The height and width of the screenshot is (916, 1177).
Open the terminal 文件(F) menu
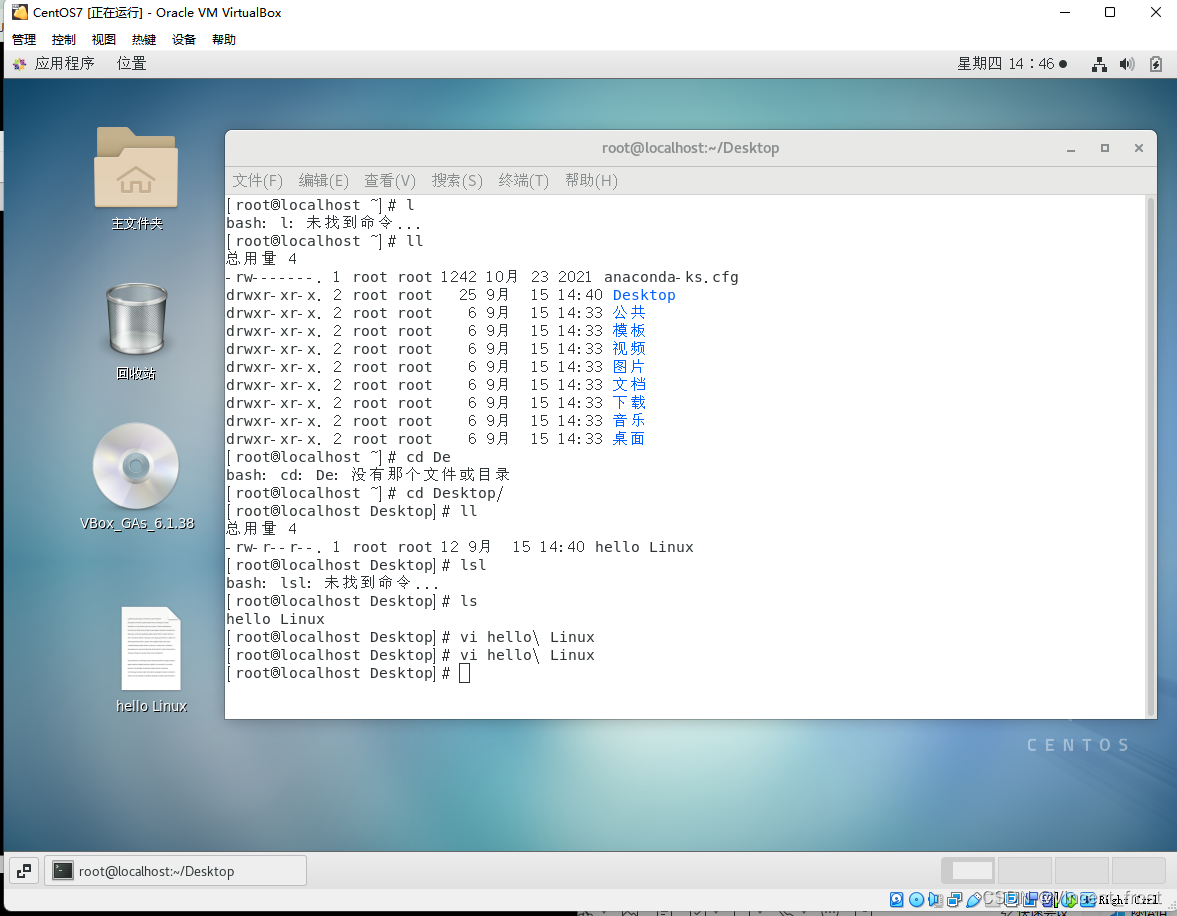point(257,181)
